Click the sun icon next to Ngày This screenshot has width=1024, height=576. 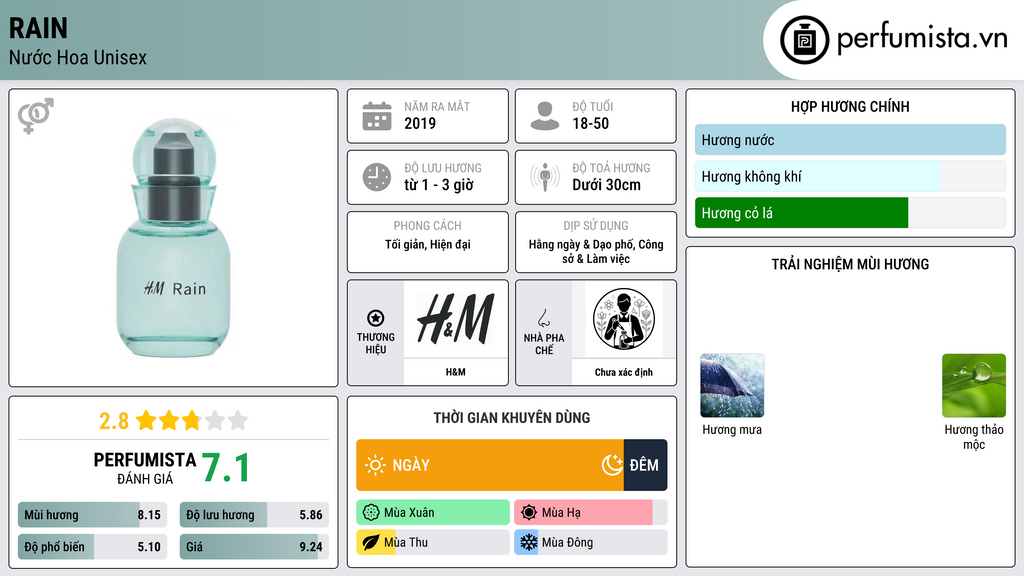[x=375, y=465]
